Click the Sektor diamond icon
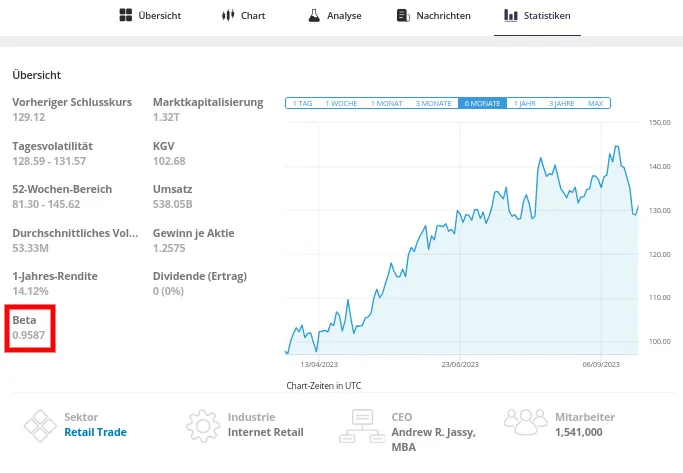This screenshot has width=683, height=473. 41,425
